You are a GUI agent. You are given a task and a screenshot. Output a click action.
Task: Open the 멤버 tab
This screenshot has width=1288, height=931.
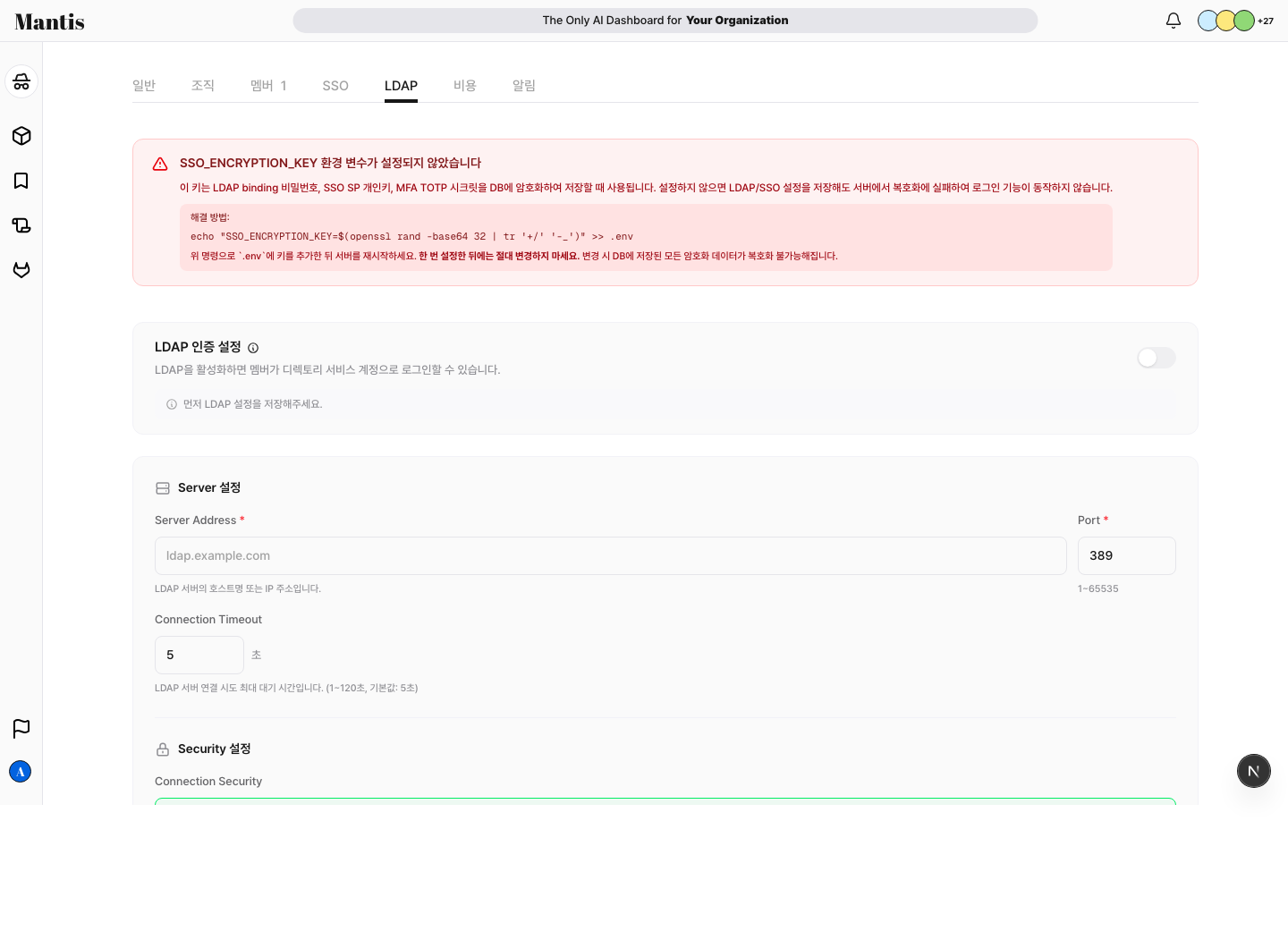[x=268, y=86]
